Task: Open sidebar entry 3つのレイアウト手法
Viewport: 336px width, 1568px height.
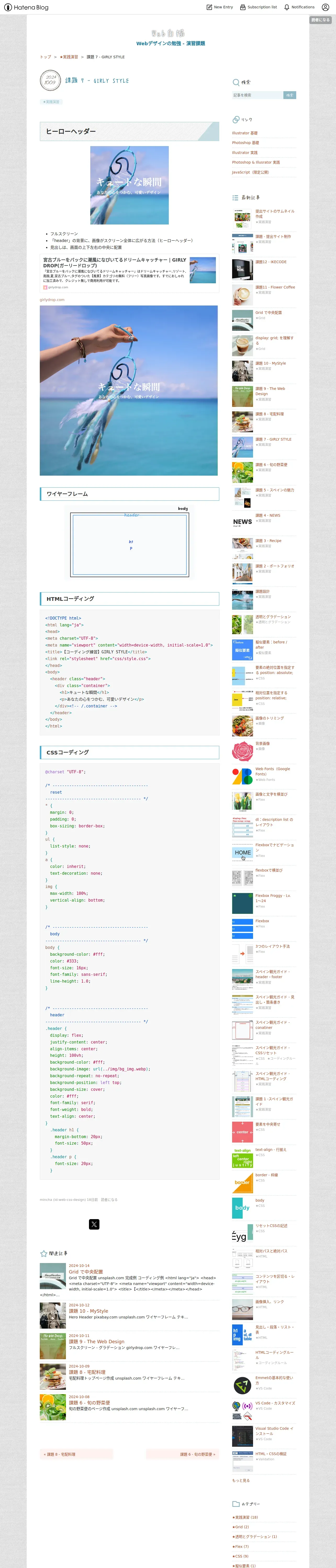Action: [x=273, y=947]
